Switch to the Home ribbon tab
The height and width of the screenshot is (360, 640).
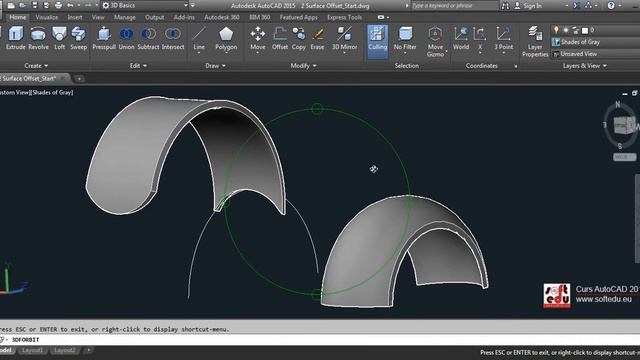pyautogui.click(x=17, y=17)
